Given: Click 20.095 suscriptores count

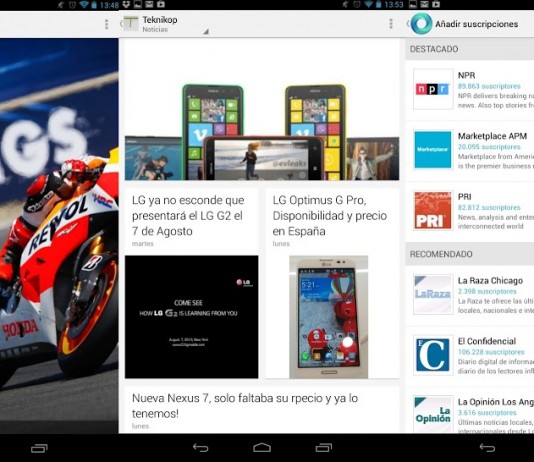Looking at the screenshot, I should click(x=489, y=147).
